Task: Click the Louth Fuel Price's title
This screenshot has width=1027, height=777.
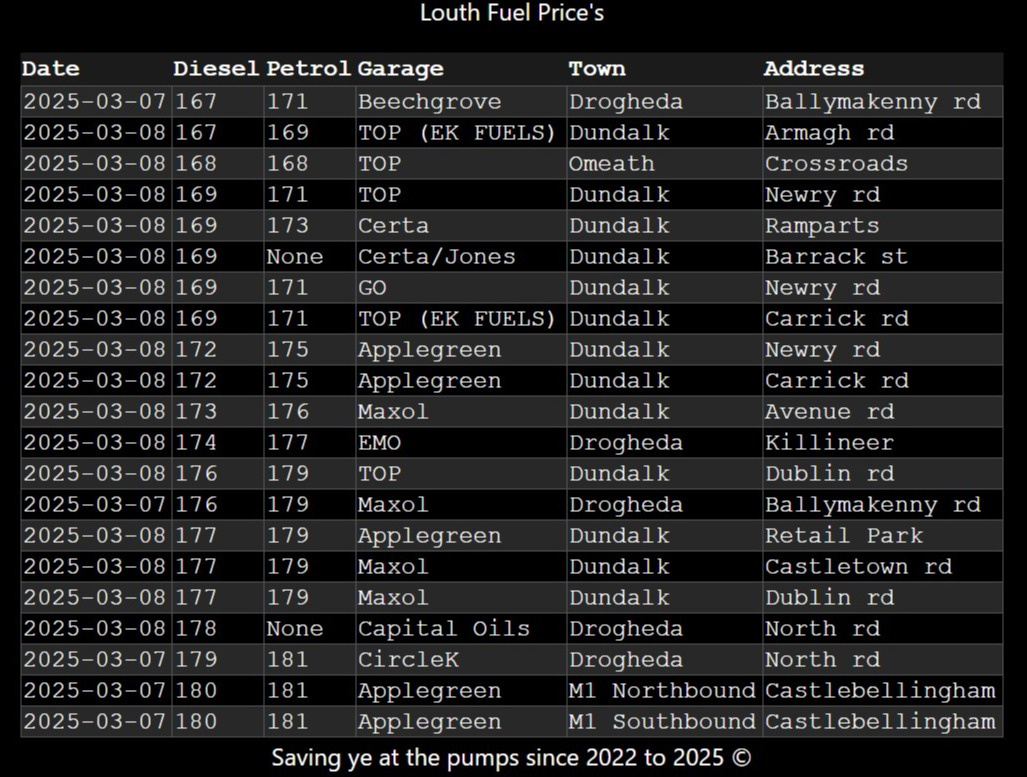Action: coord(512,12)
